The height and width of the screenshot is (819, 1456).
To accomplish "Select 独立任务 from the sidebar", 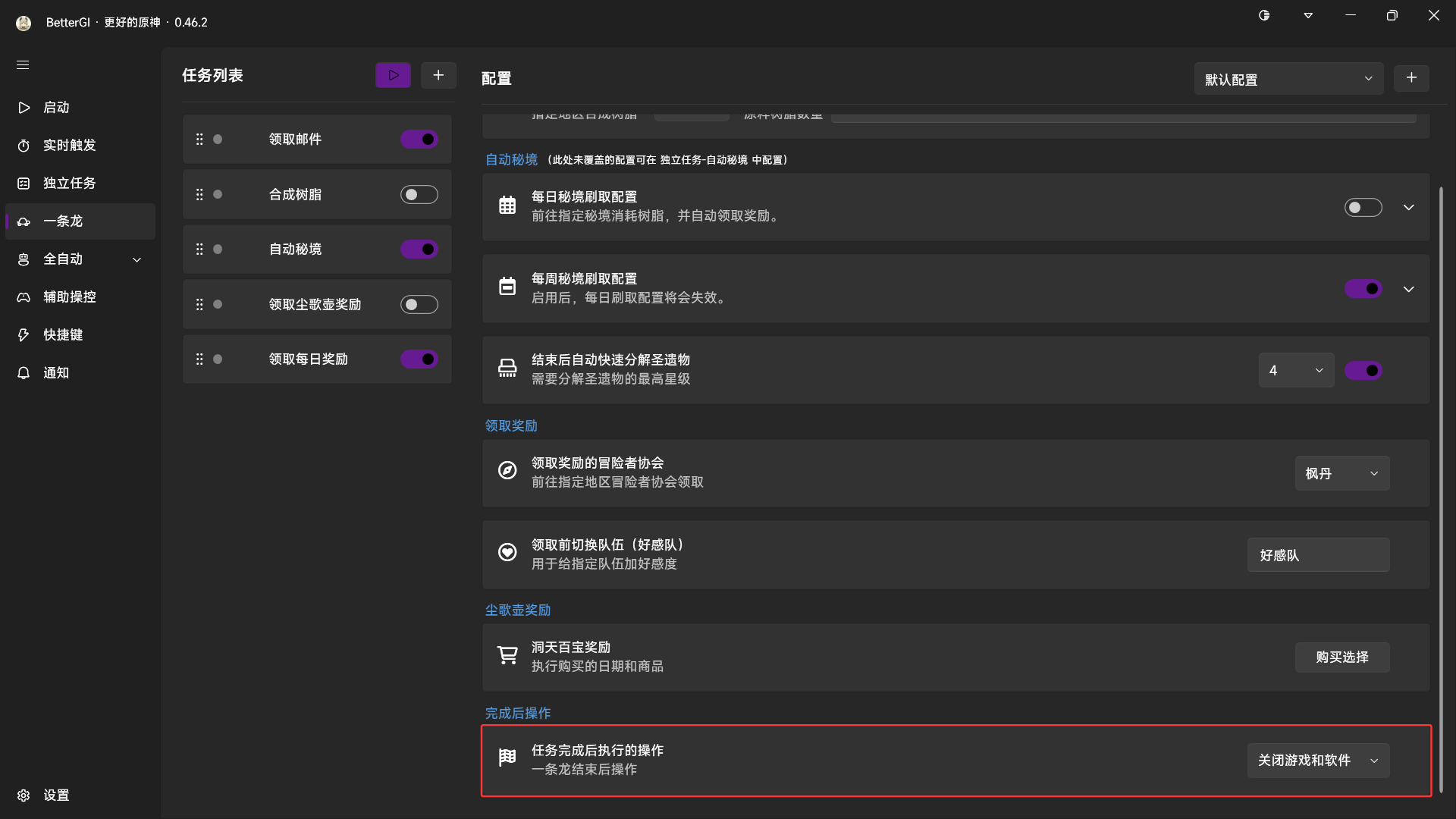I will (x=69, y=183).
